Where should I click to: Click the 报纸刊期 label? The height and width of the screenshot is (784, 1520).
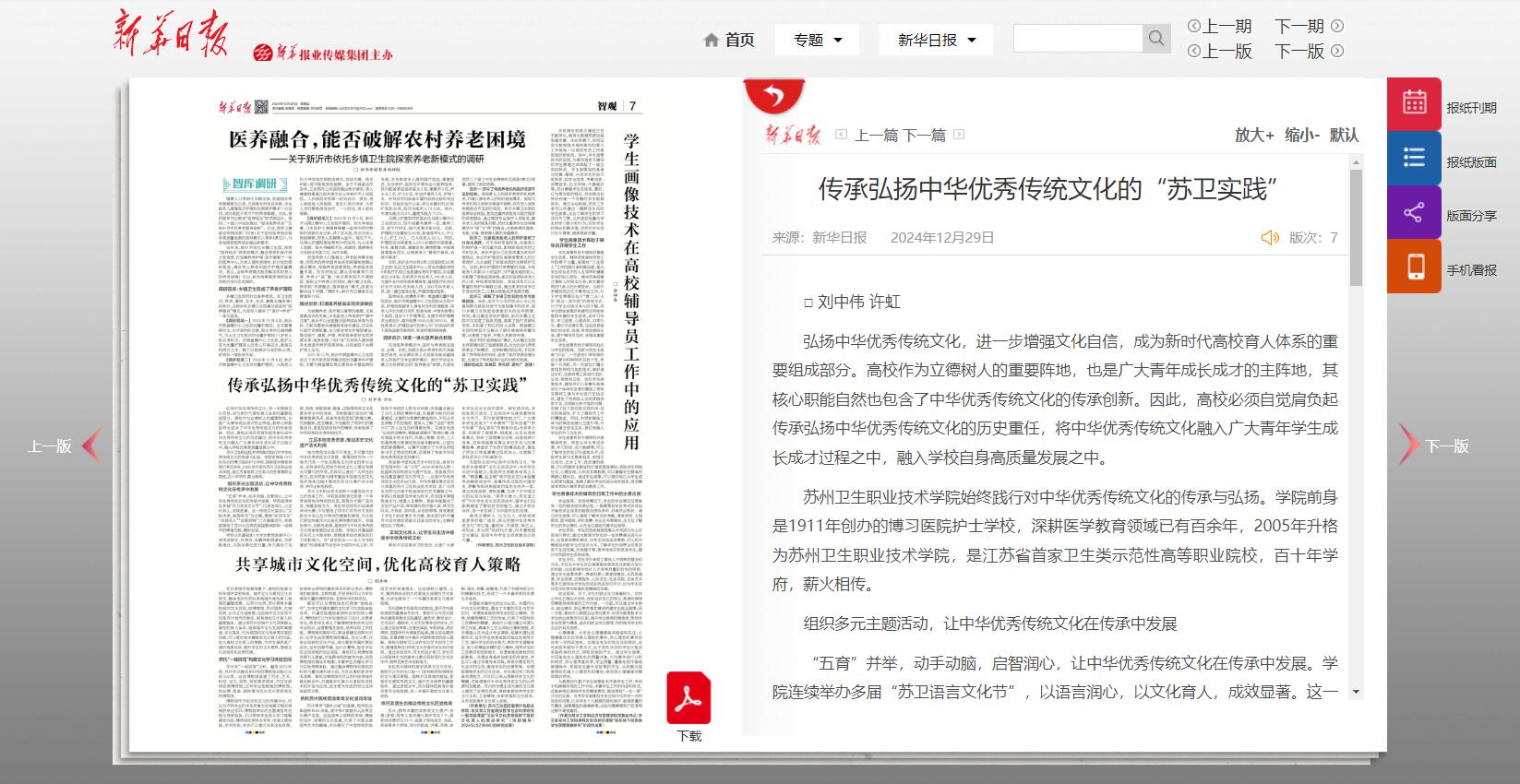[x=1471, y=108]
